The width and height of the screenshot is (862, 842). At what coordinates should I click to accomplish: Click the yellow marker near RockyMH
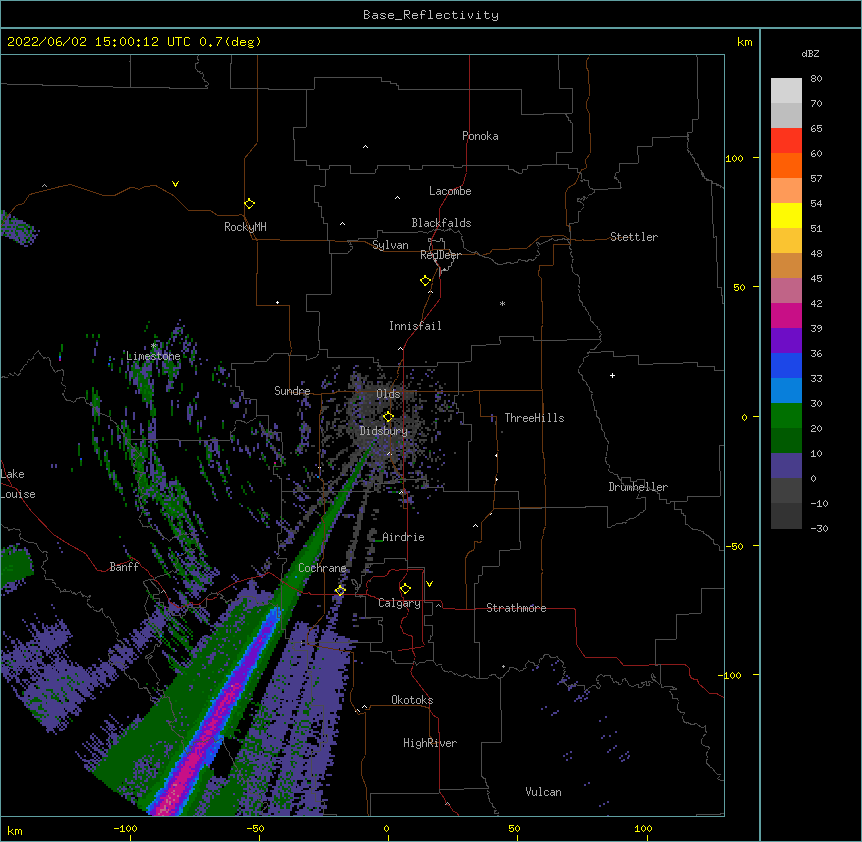click(249, 203)
